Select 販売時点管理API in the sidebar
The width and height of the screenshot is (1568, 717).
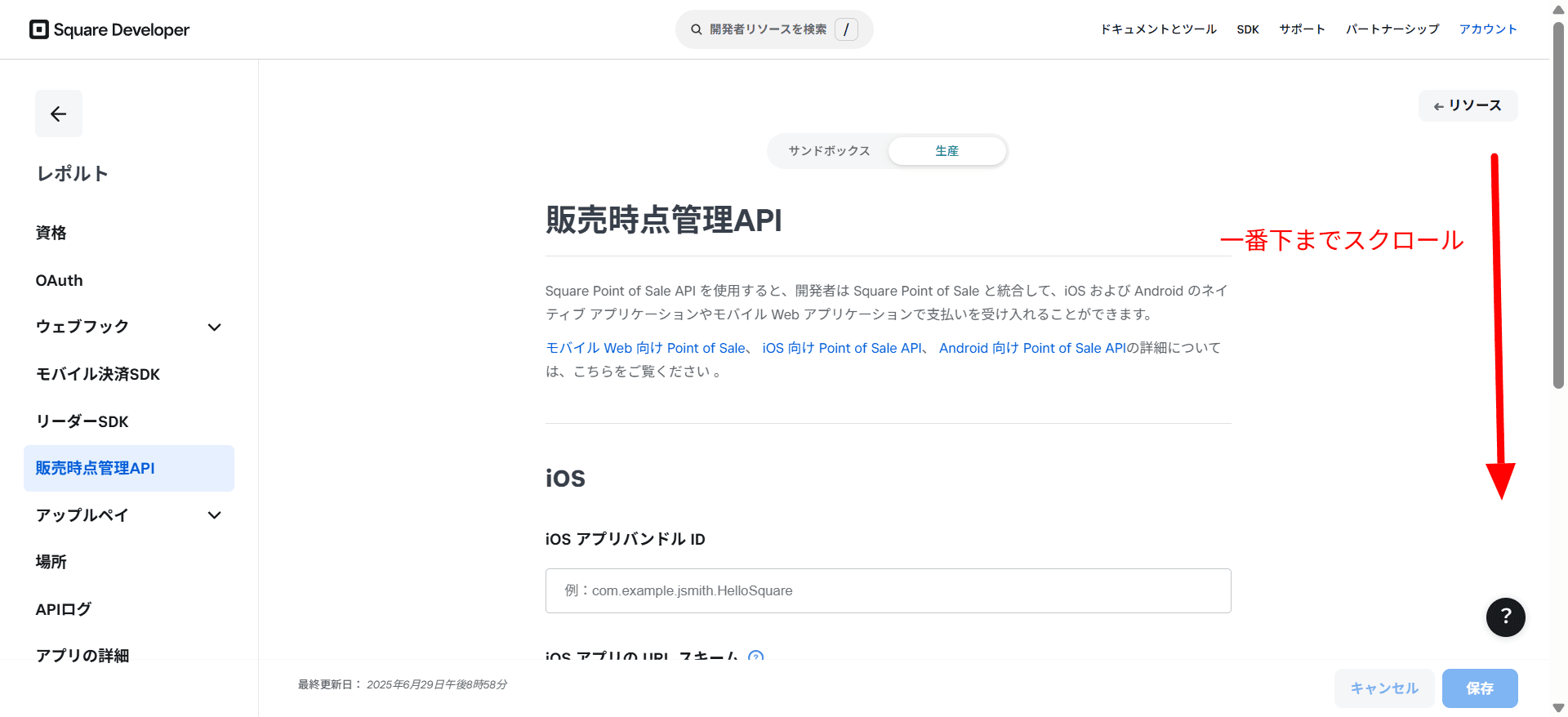[x=129, y=468]
